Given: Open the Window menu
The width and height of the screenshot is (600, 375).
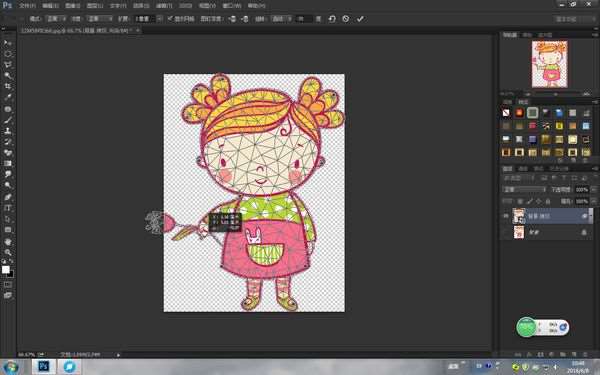Looking at the screenshot, I should [x=232, y=6].
